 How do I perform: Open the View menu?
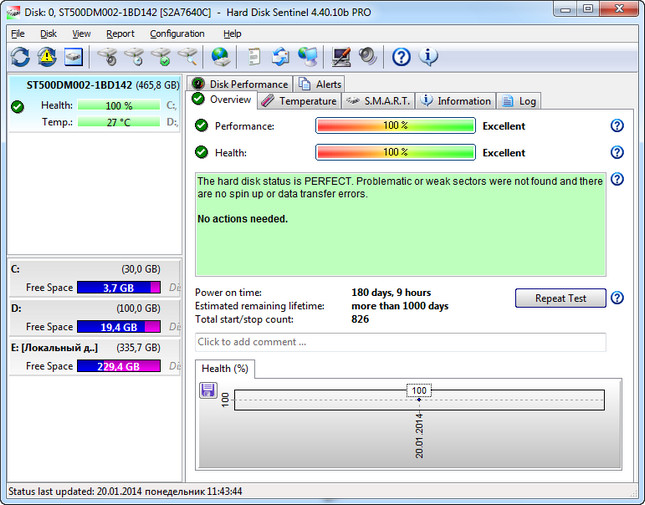tap(81, 34)
